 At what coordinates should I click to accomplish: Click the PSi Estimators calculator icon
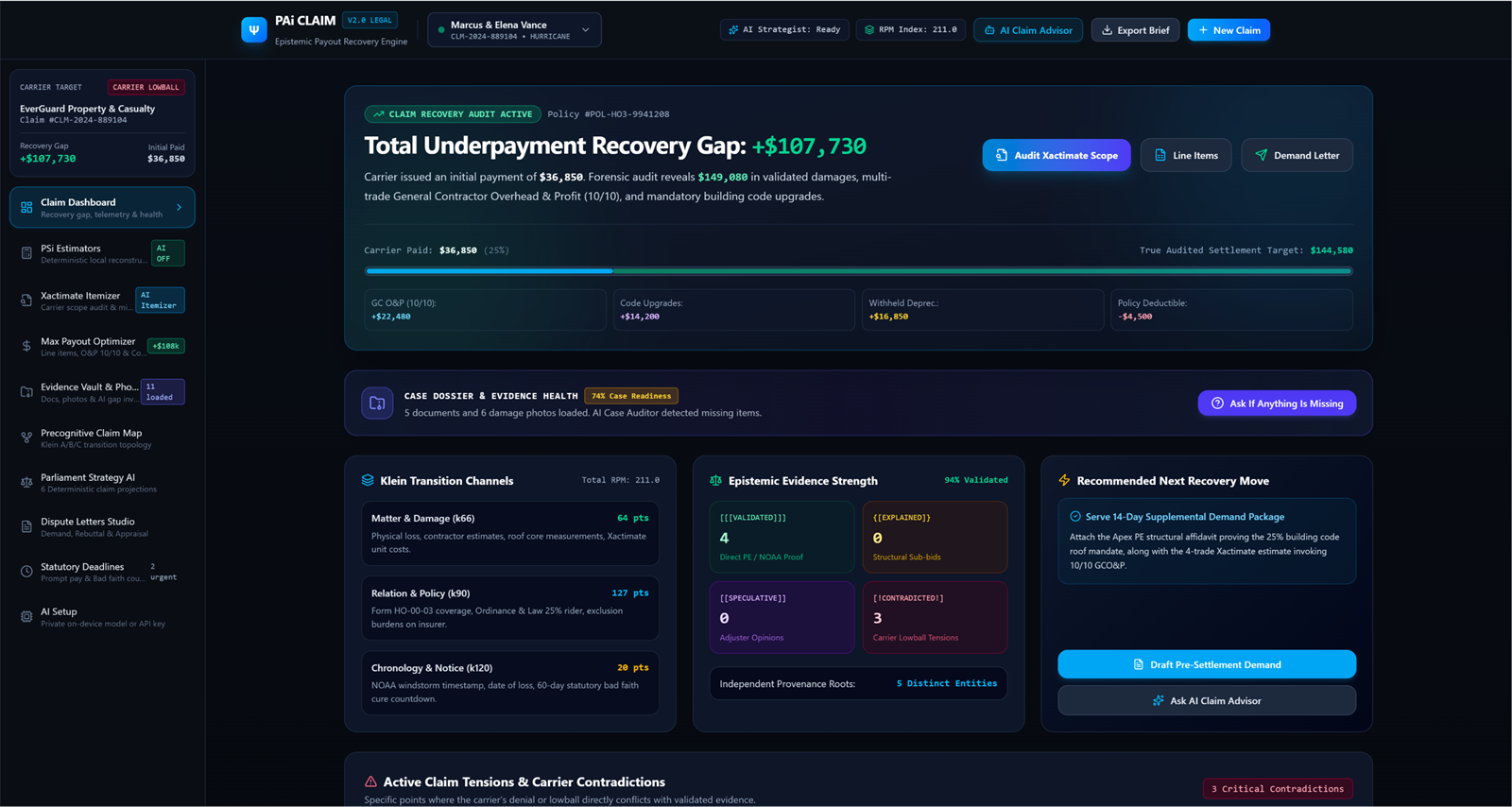[26, 253]
